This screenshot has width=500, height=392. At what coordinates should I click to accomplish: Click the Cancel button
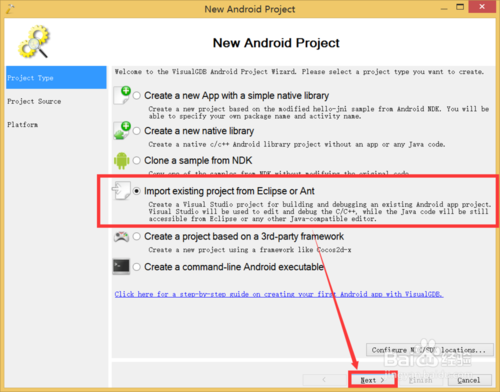click(x=469, y=380)
